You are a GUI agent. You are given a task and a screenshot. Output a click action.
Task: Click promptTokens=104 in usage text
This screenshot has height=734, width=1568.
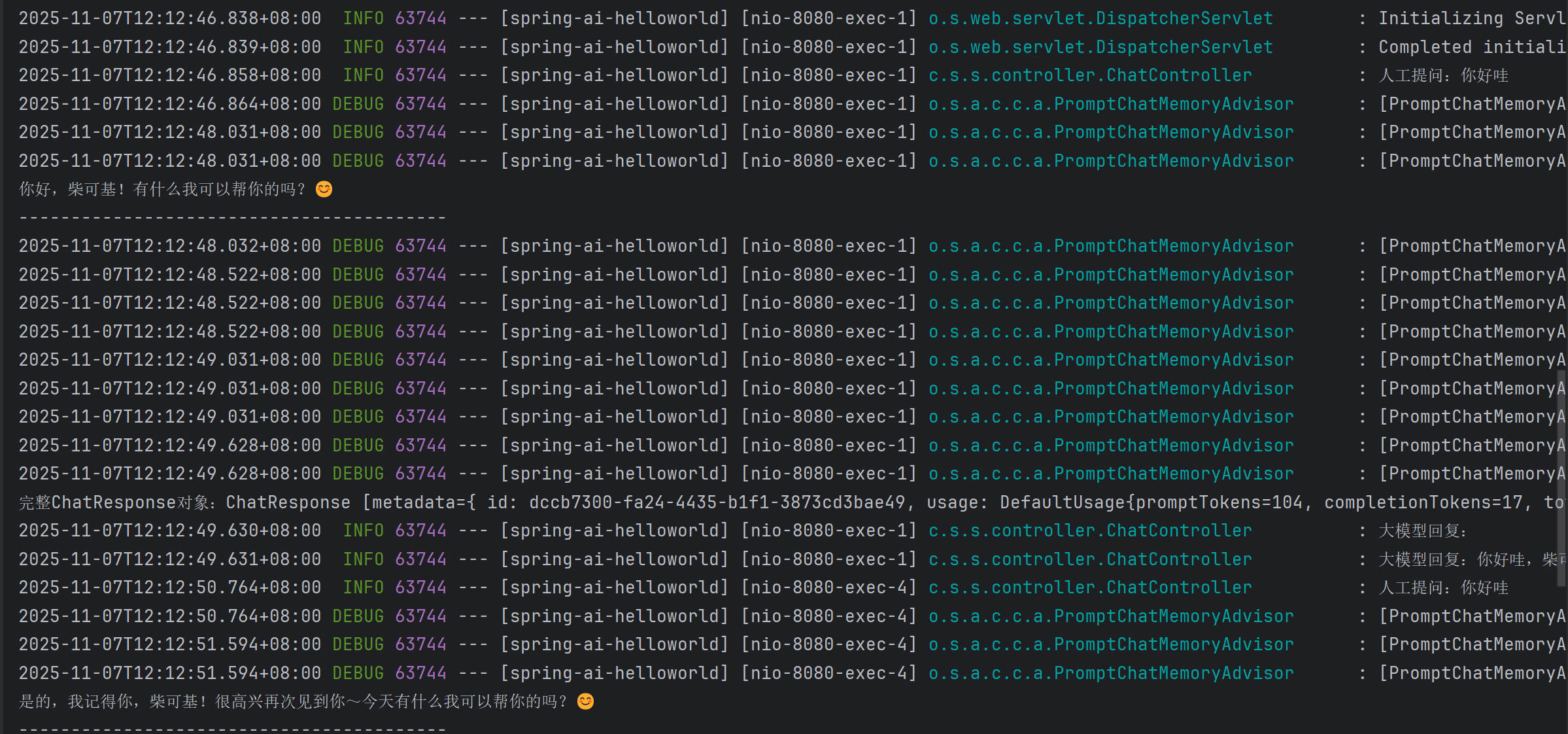pyautogui.click(x=1219, y=502)
